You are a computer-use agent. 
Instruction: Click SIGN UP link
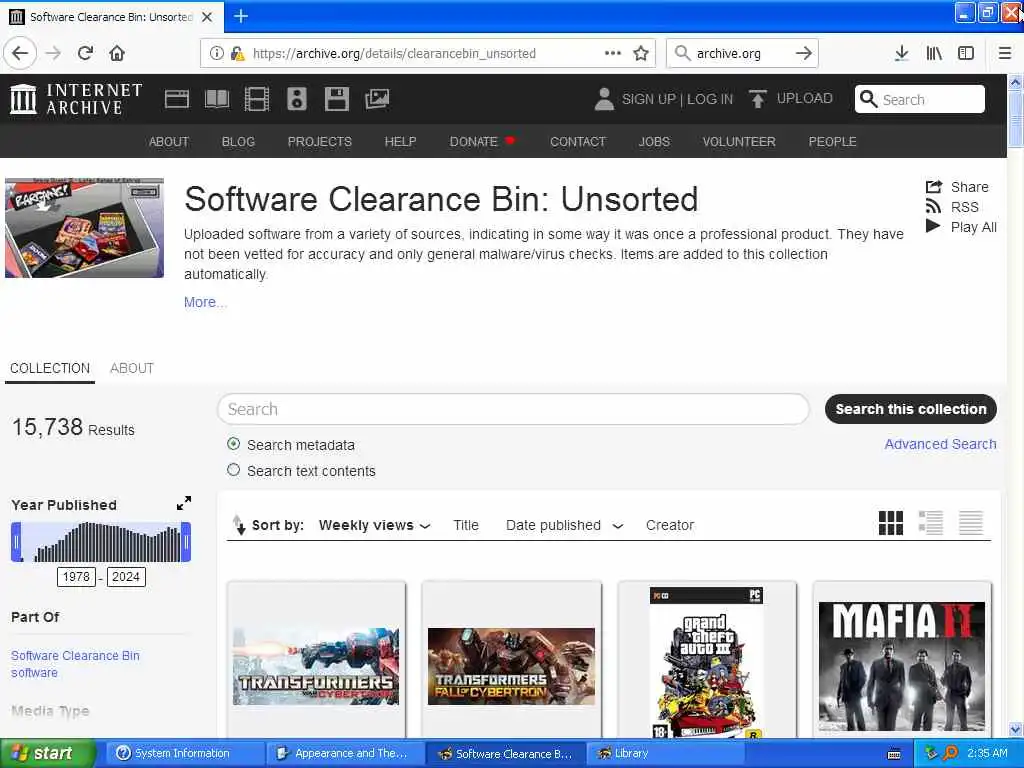(x=648, y=99)
